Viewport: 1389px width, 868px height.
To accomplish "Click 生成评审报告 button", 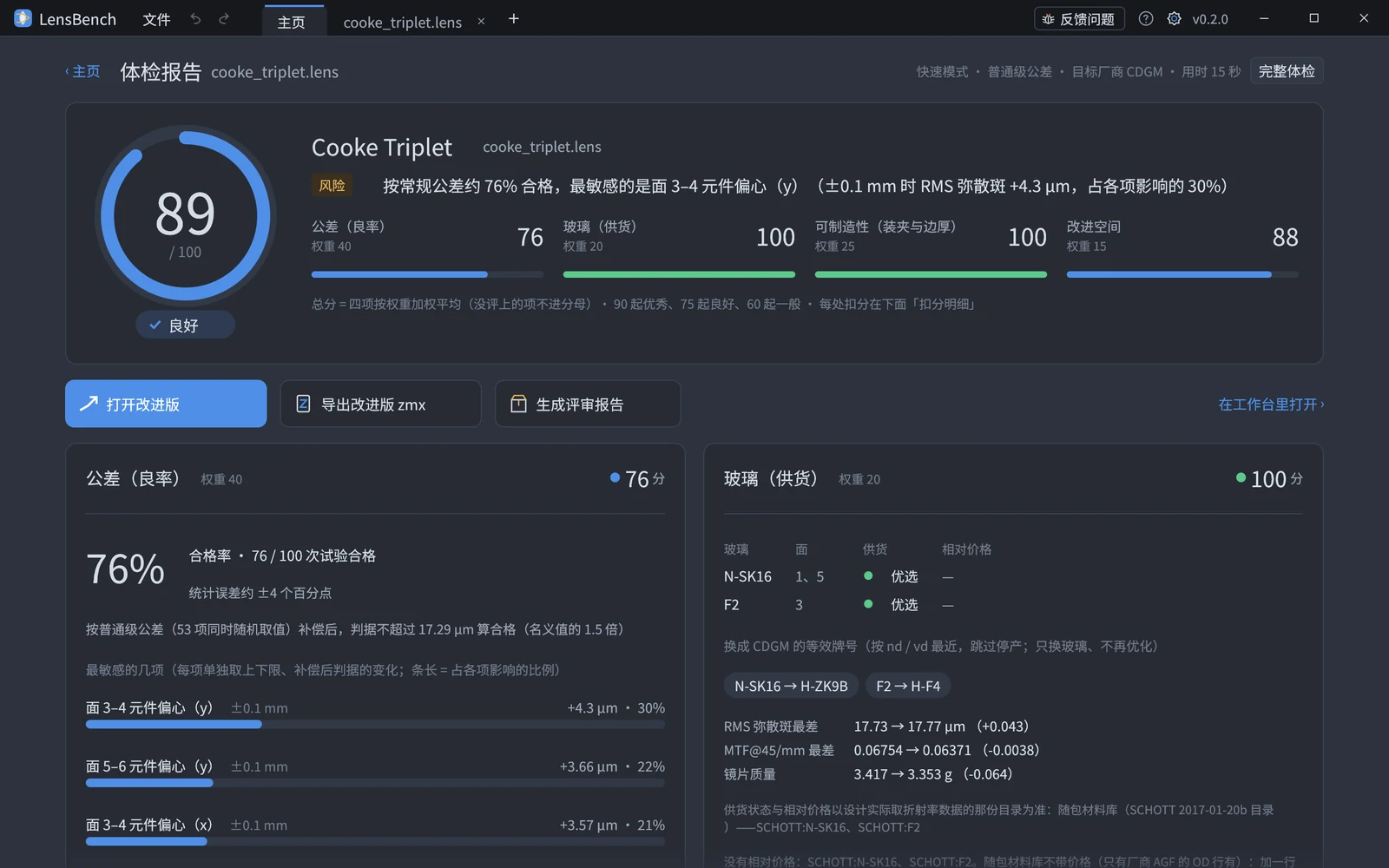I will [588, 404].
